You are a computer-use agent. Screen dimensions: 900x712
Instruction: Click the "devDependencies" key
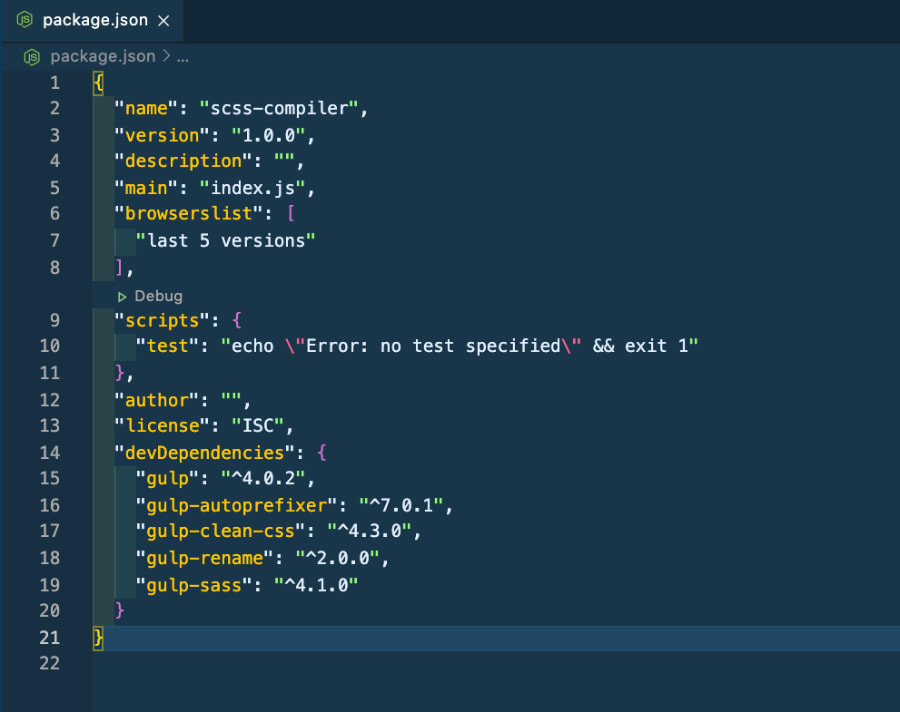205,453
